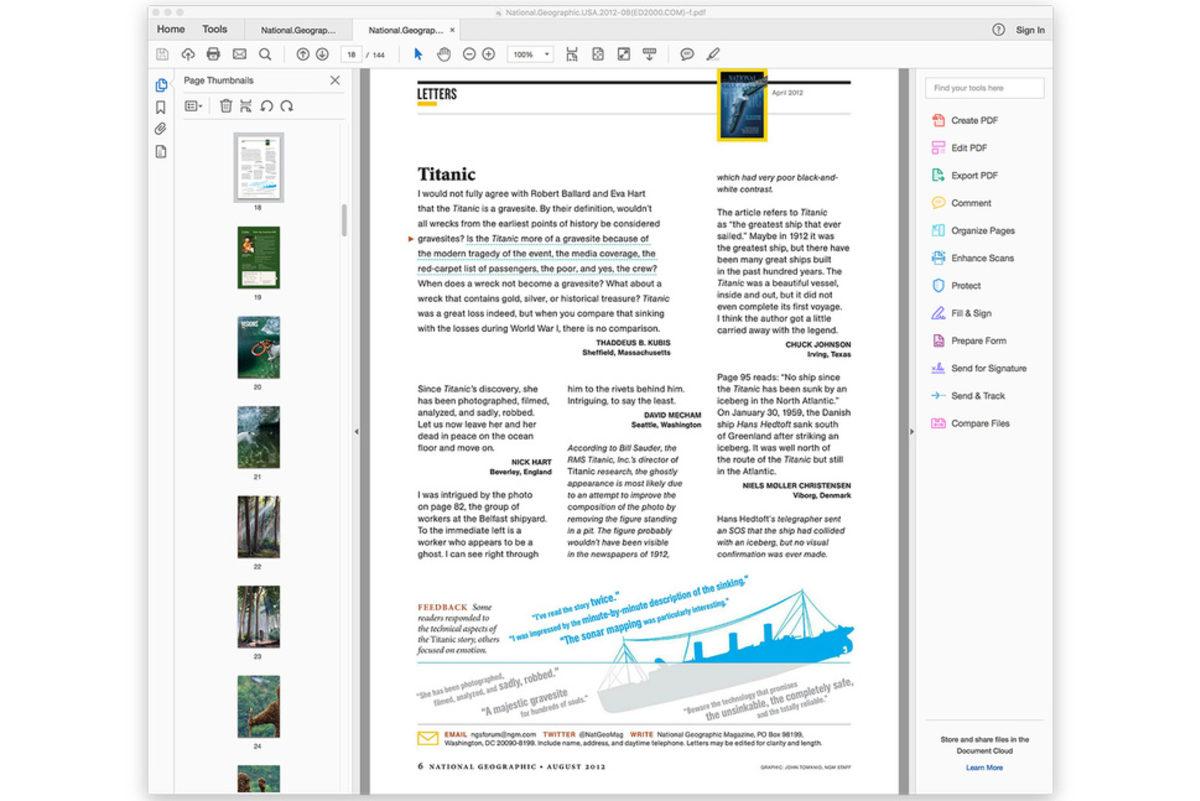Screen dimensions: 1200x801
Task: Open the thumbnail panel options menu
Action: pyautogui.click(x=193, y=106)
